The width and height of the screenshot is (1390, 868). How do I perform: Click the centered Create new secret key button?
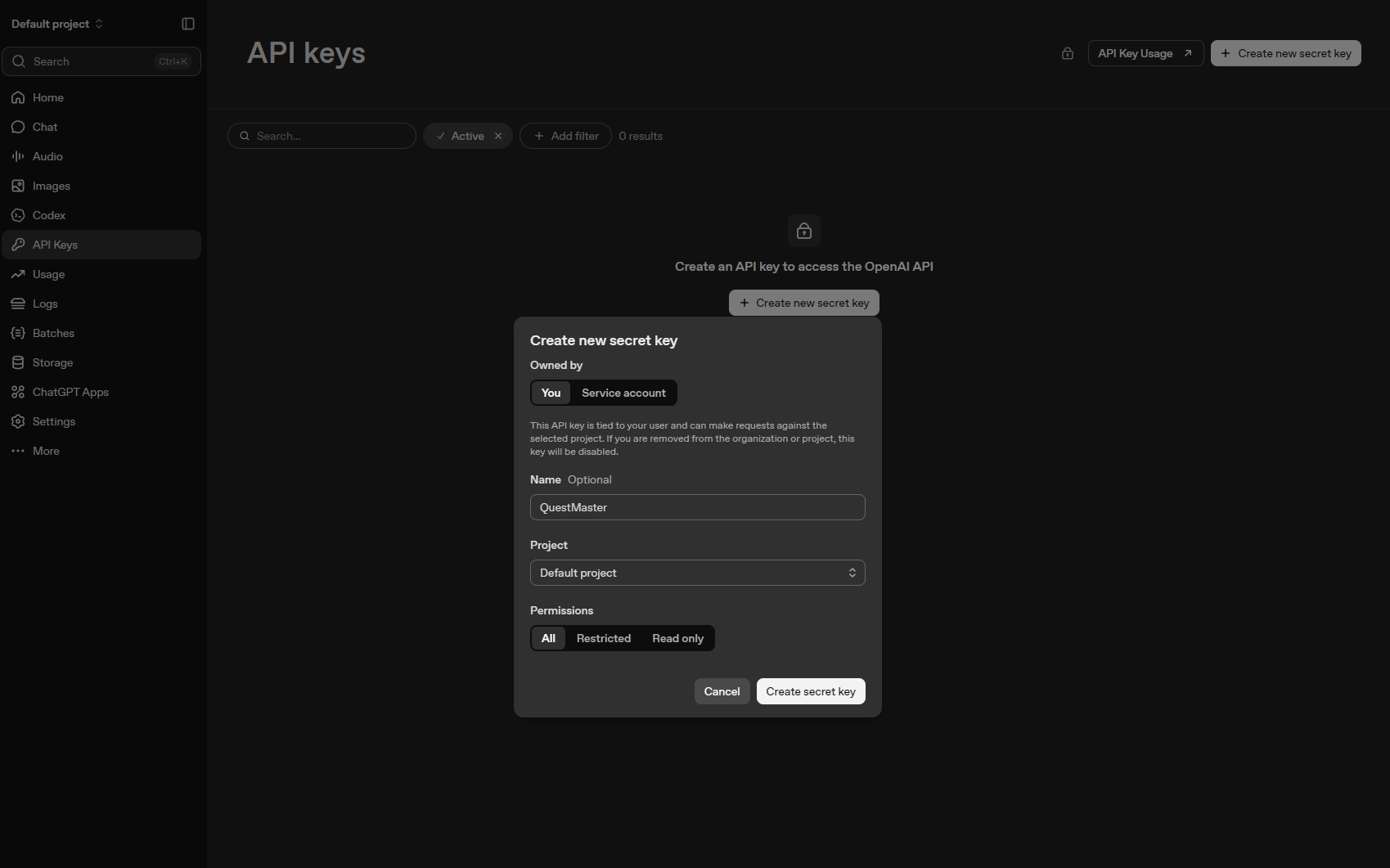pos(804,303)
